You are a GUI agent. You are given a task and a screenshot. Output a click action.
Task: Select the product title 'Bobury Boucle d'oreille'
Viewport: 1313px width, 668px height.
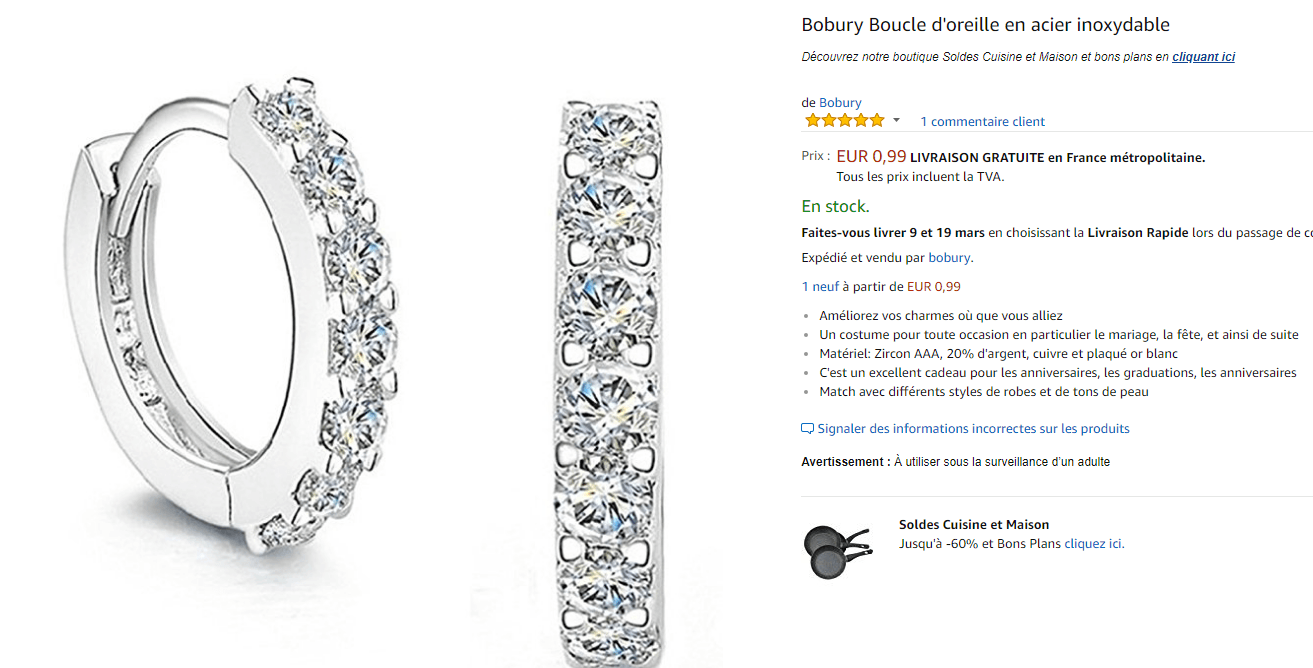(985, 24)
